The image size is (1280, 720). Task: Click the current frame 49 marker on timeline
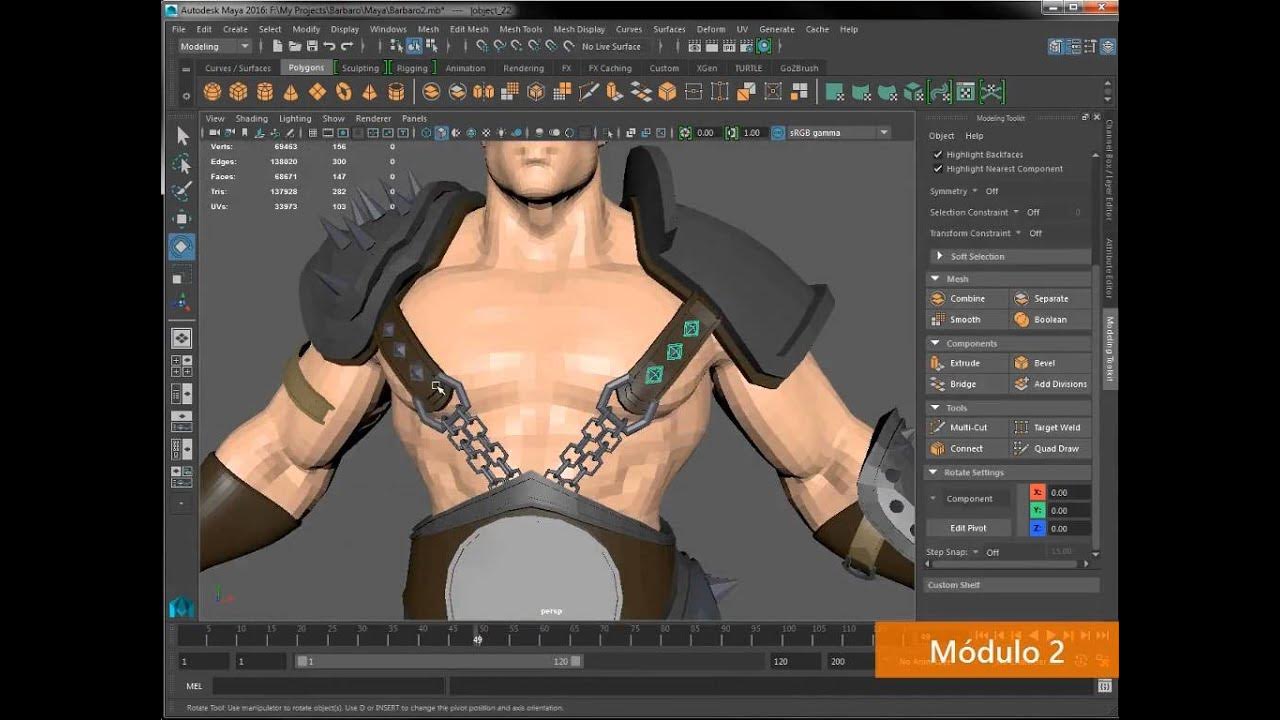coord(477,638)
